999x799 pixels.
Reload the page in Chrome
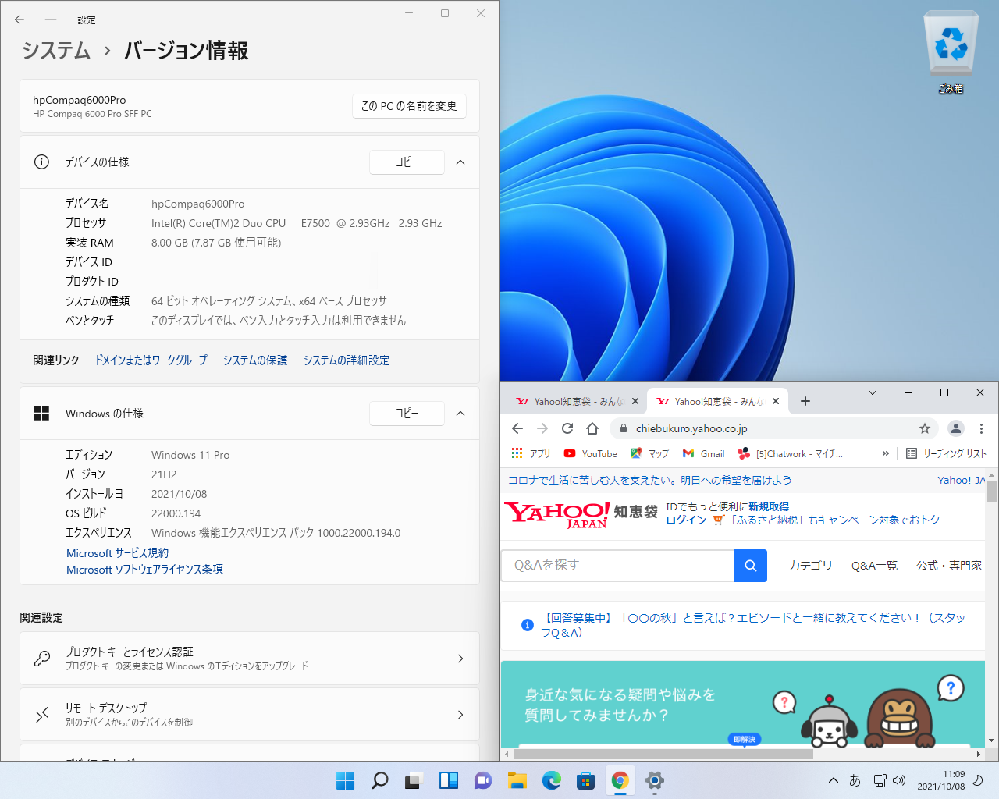[567, 429]
